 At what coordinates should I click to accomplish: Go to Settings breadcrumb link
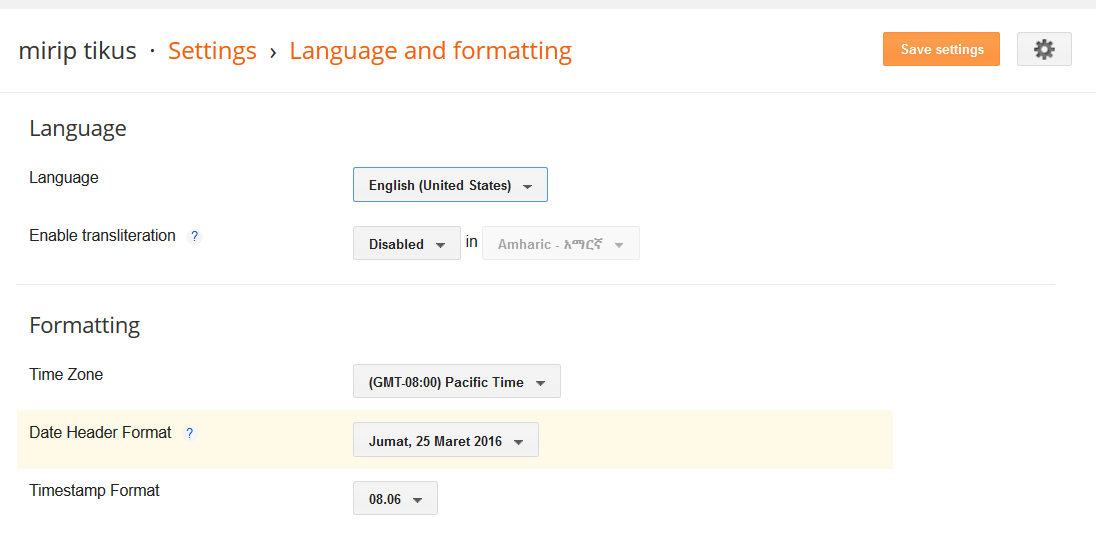pyautogui.click(x=212, y=50)
